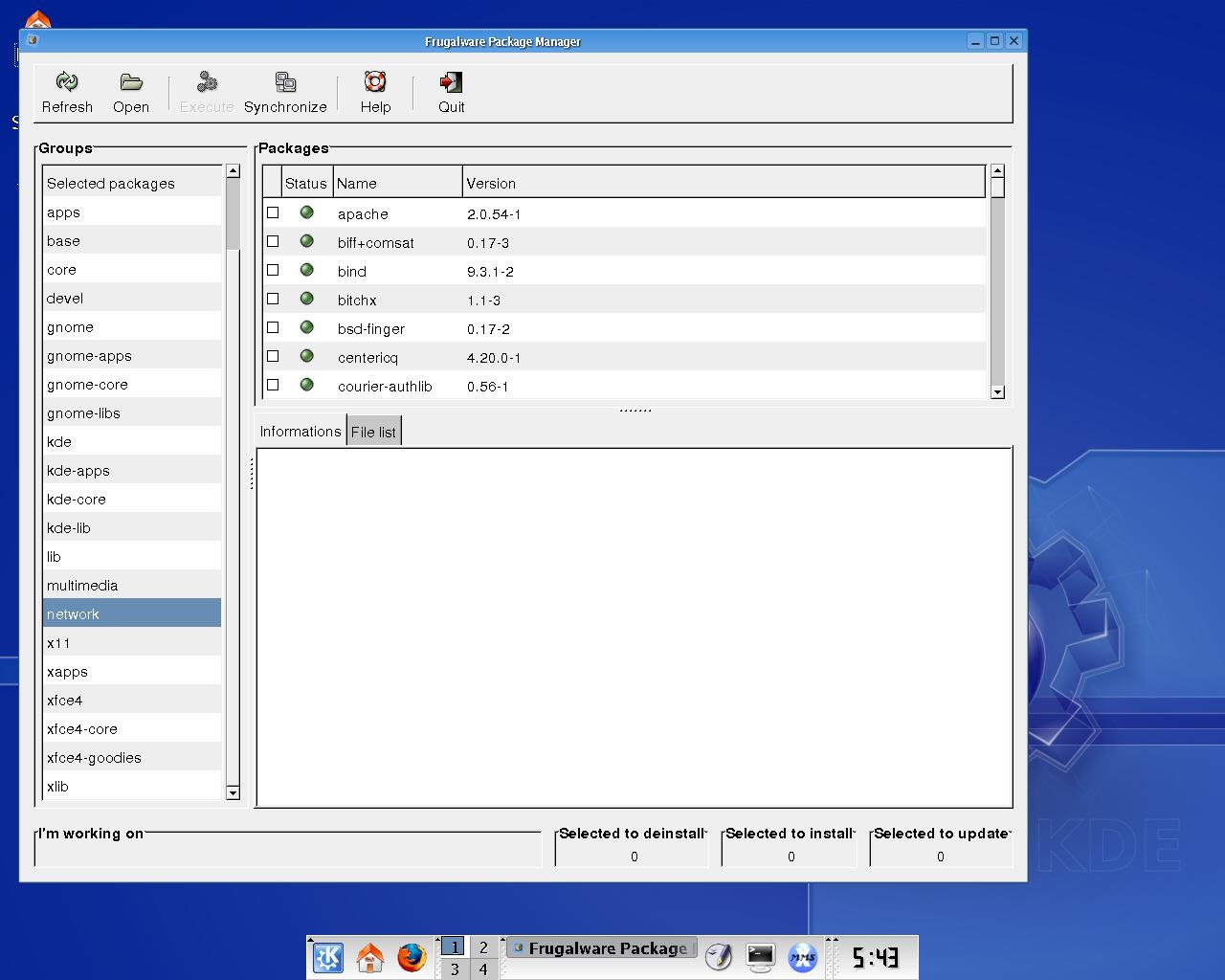
Task: Select the "xlib" group
Action: pos(132,786)
